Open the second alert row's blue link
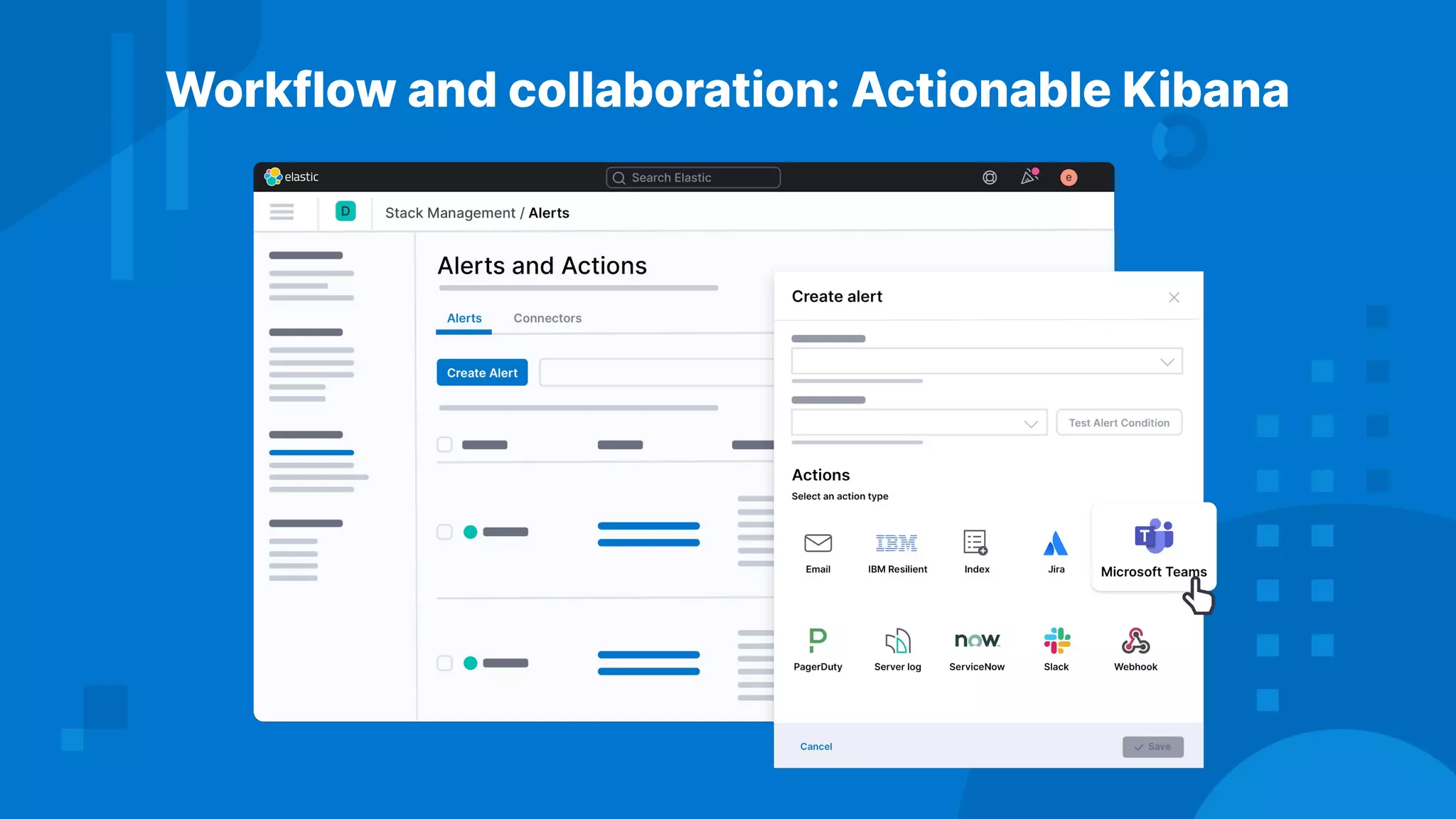This screenshot has height=819, width=1456. (648, 663)
